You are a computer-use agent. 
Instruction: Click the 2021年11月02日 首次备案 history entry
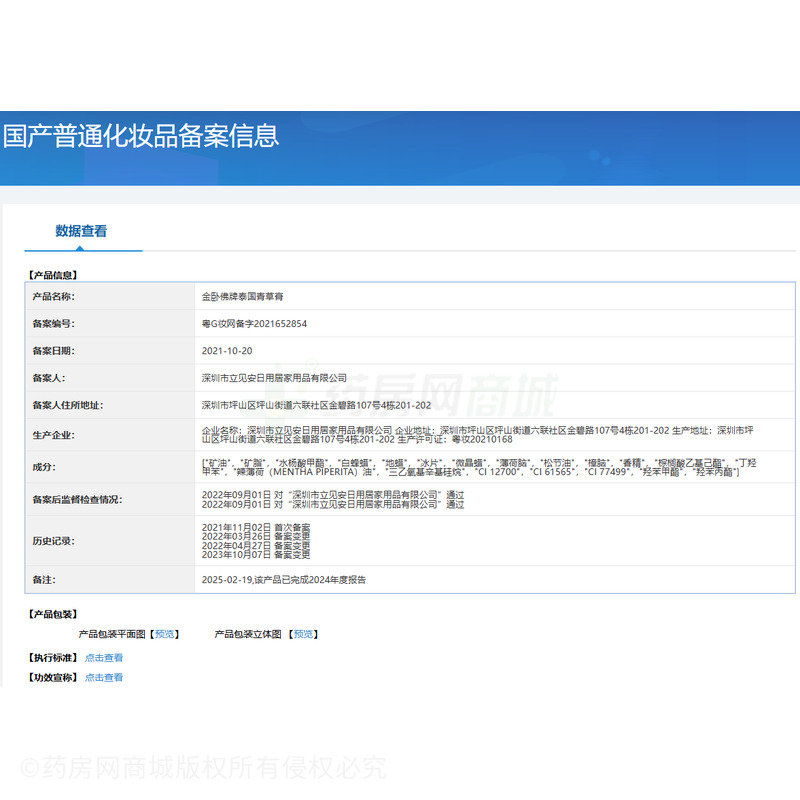click(x=256, y=527)
